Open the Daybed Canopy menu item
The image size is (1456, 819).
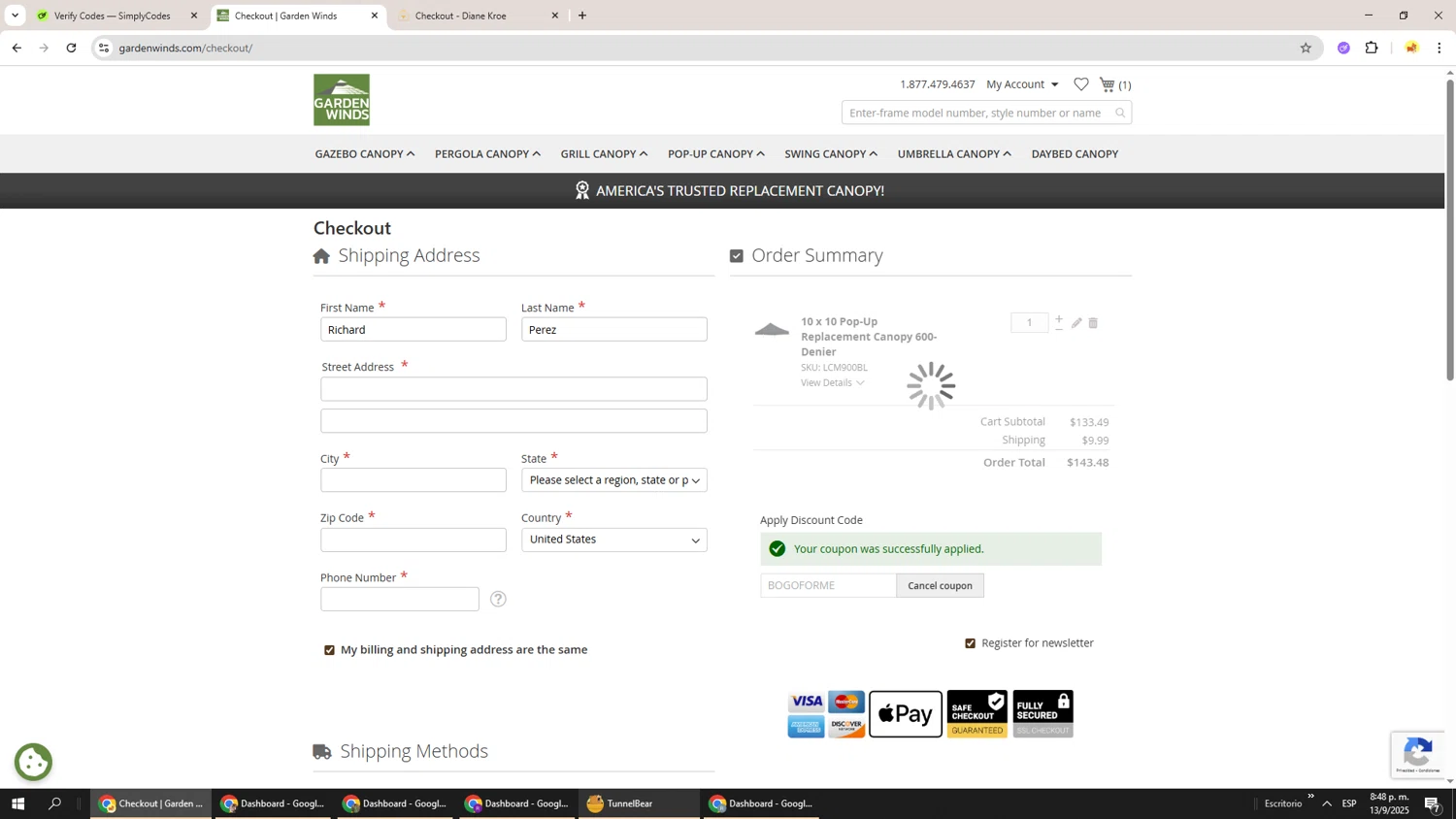pos(1075,154)
